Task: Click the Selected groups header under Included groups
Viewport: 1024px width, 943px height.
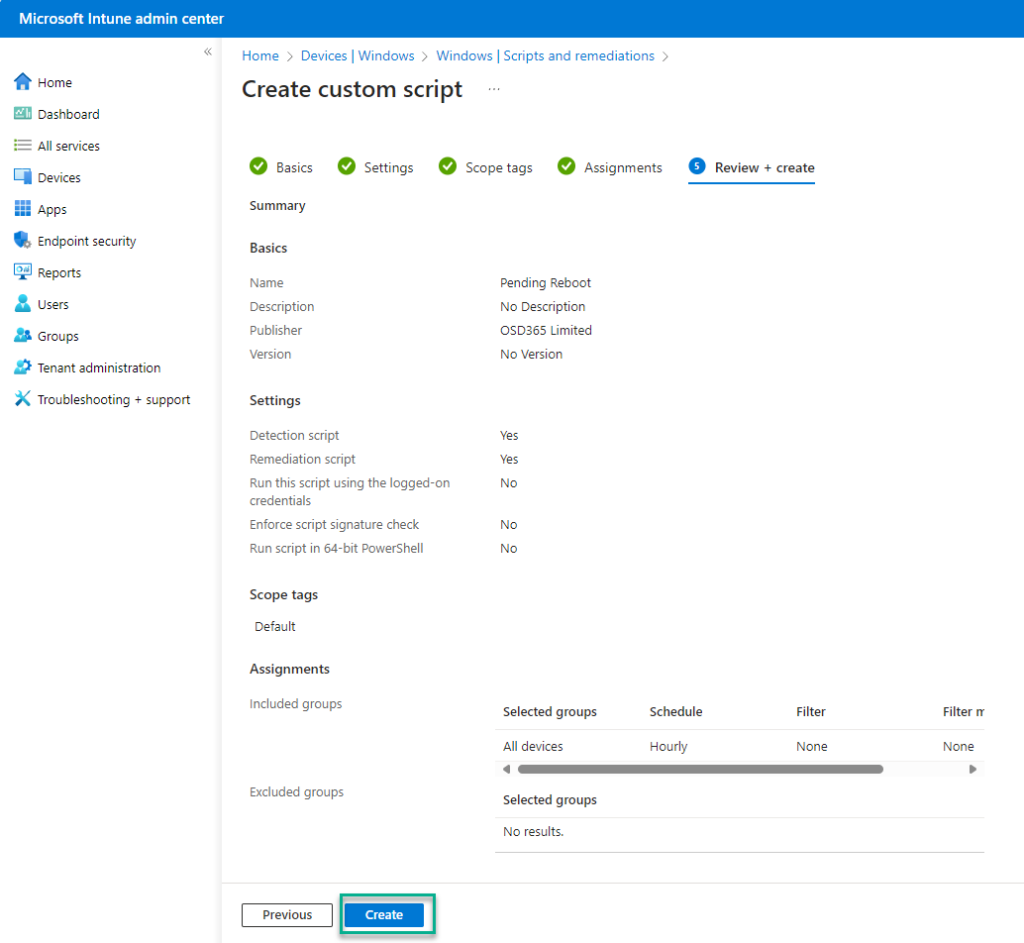Action: point(550,712)
